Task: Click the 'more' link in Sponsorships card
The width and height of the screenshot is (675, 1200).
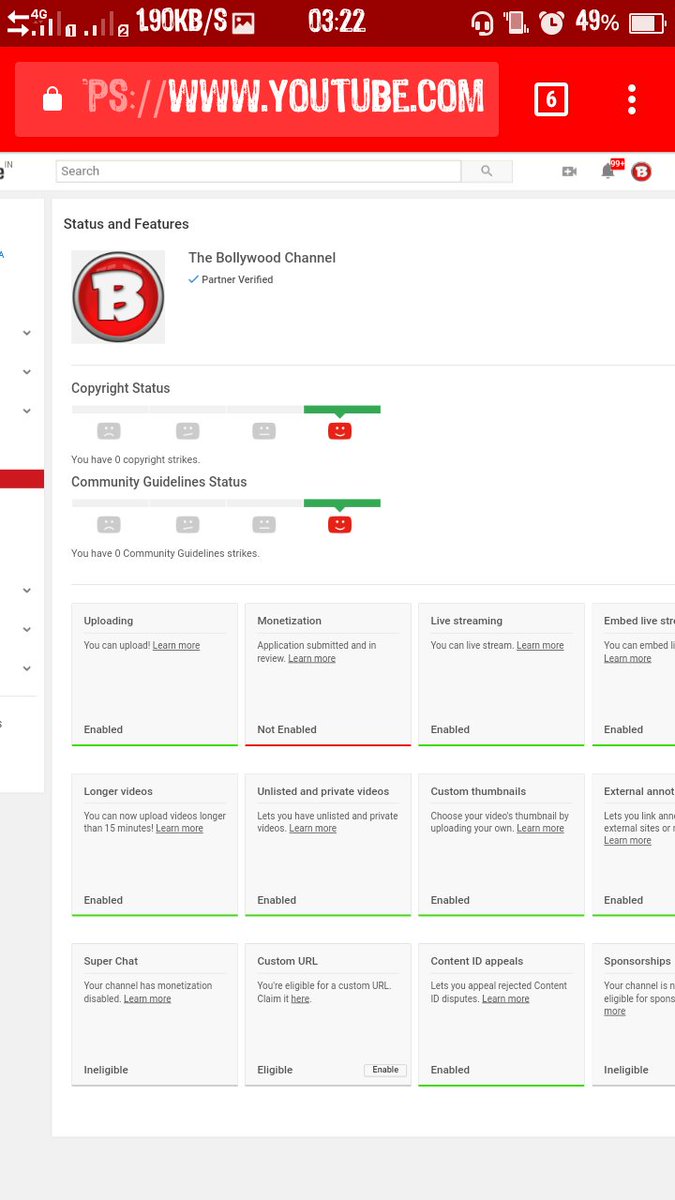Action: (x=614, y=1012)
